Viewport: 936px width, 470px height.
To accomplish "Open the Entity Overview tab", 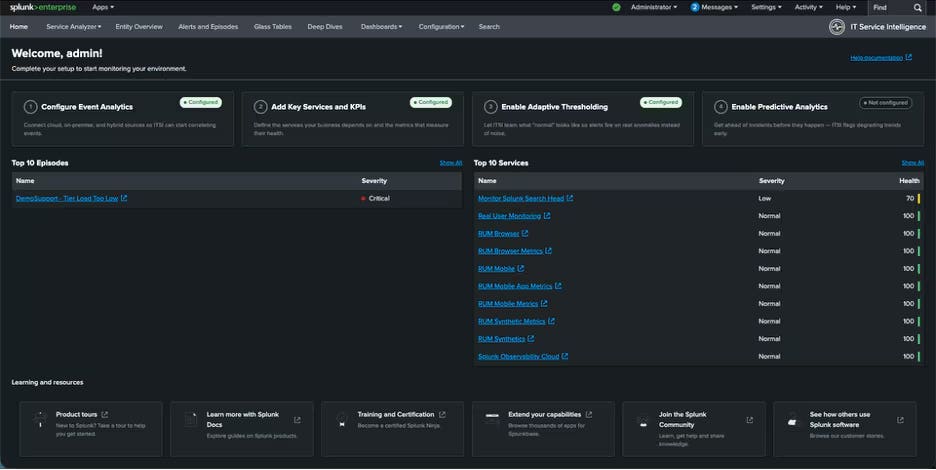I will tap(139, 27).
